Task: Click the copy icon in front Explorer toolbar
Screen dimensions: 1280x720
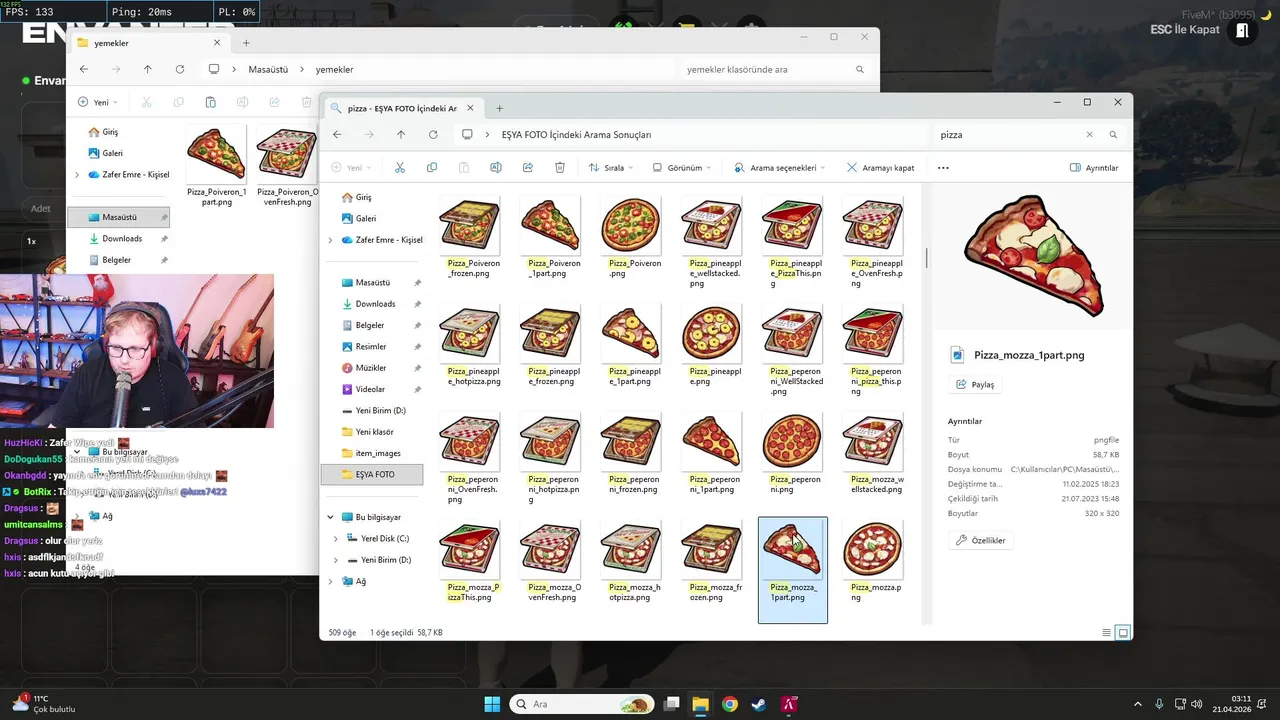Action: (432, 168)
